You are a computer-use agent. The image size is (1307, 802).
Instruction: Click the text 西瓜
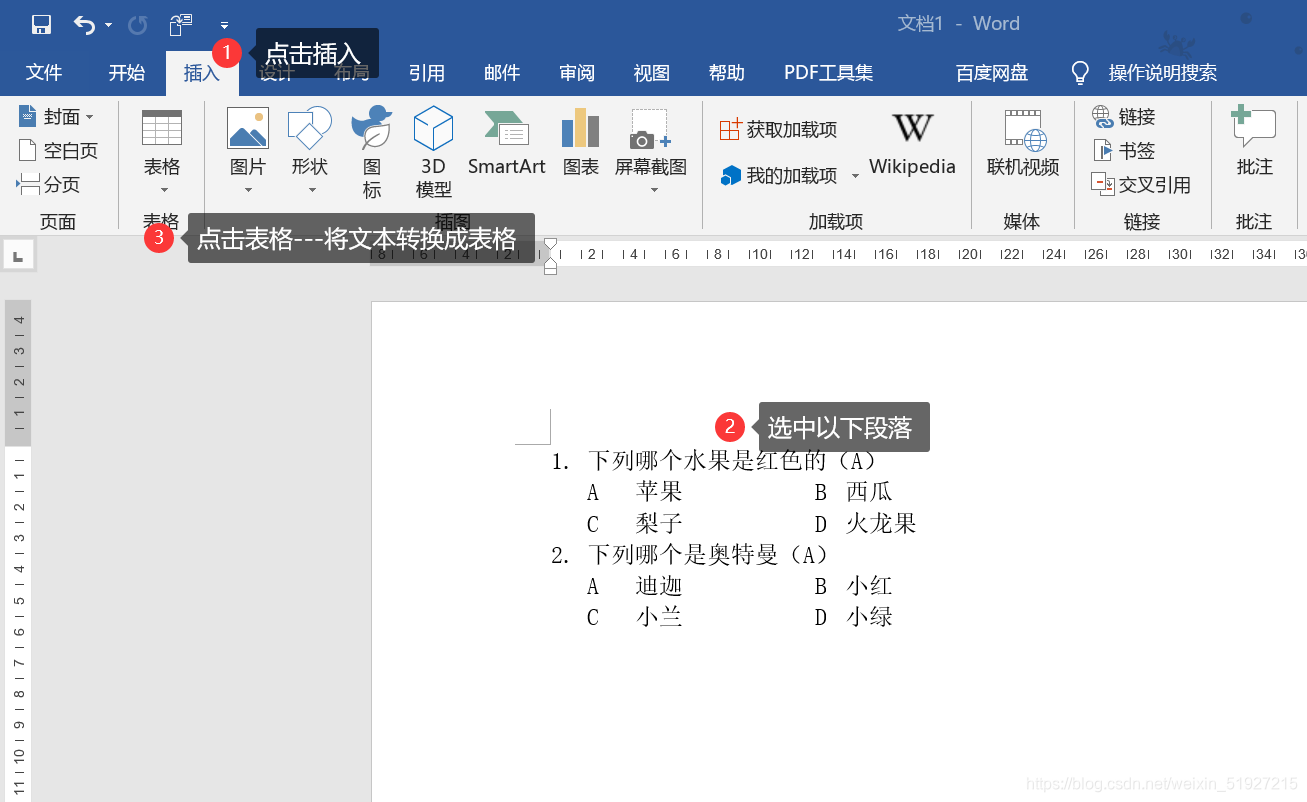[x=869, y=492]
